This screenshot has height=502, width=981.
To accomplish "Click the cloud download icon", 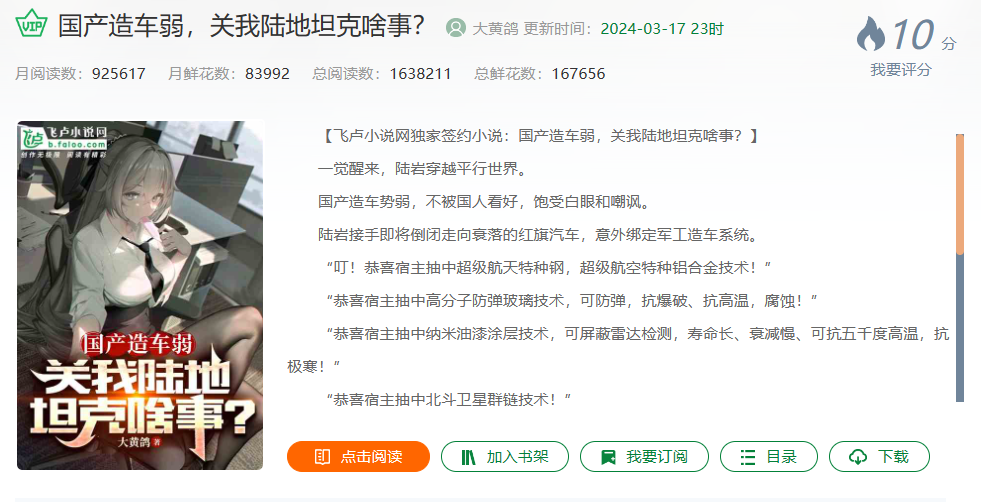I will pyautogui.click(x=858, y=457).
